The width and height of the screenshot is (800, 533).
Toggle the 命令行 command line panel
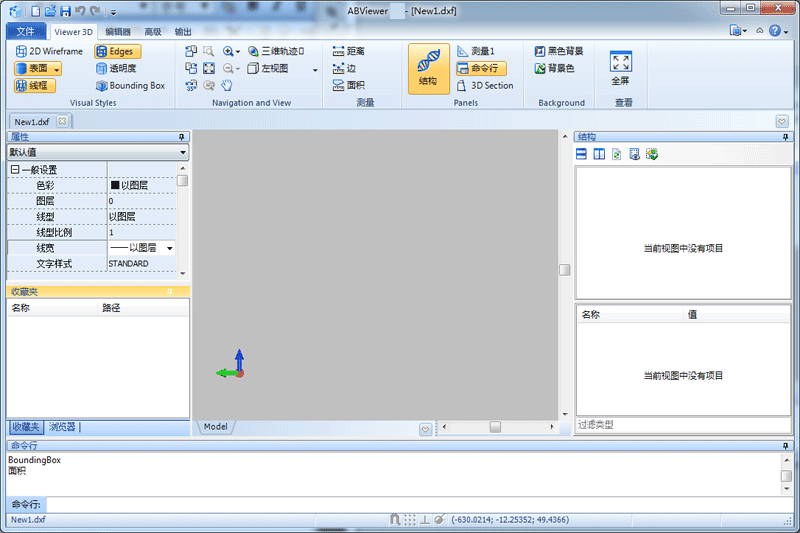click(x=481, y=68)
